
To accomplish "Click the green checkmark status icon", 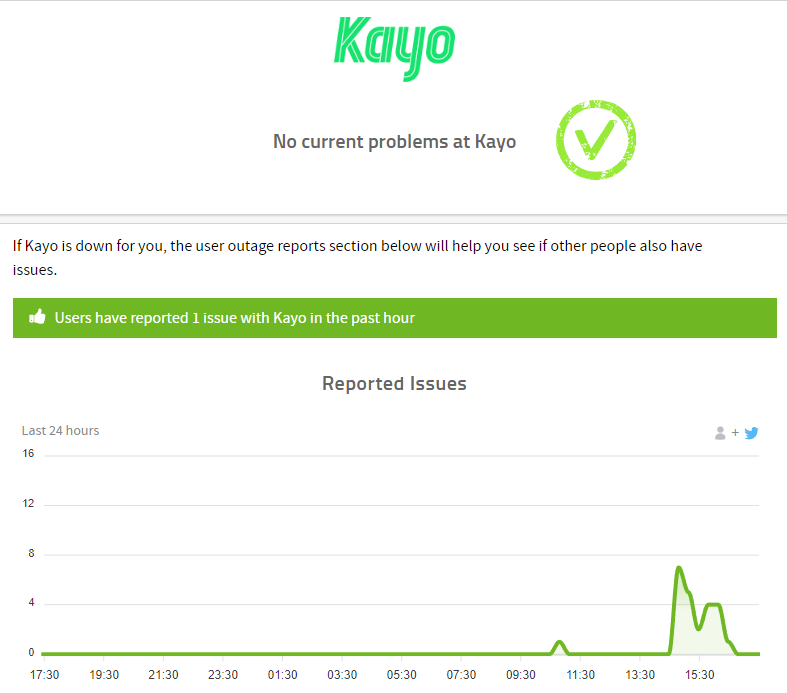I will pyautogui.click(x=596, y=140).
